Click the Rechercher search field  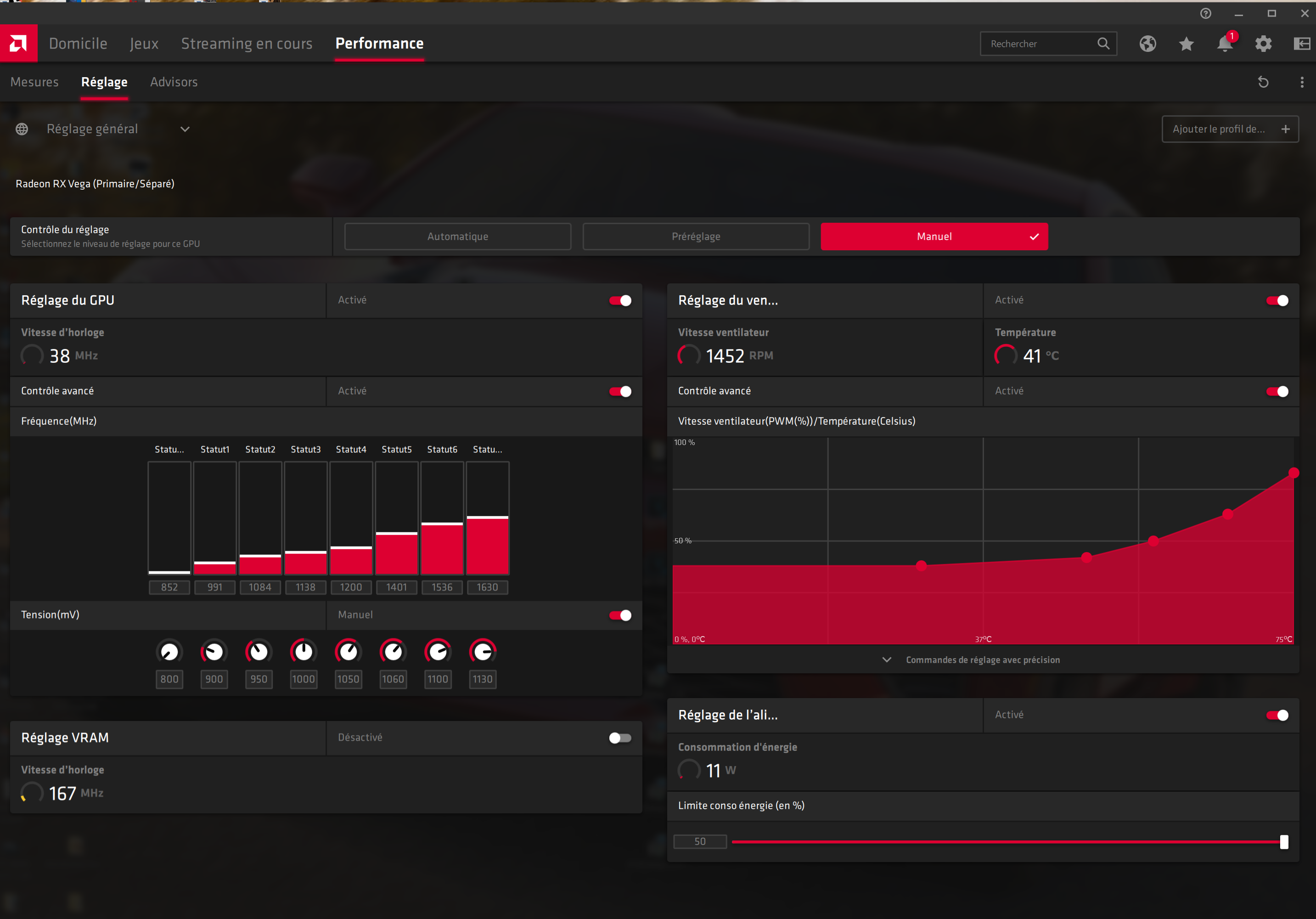[x=1037, y=44]
